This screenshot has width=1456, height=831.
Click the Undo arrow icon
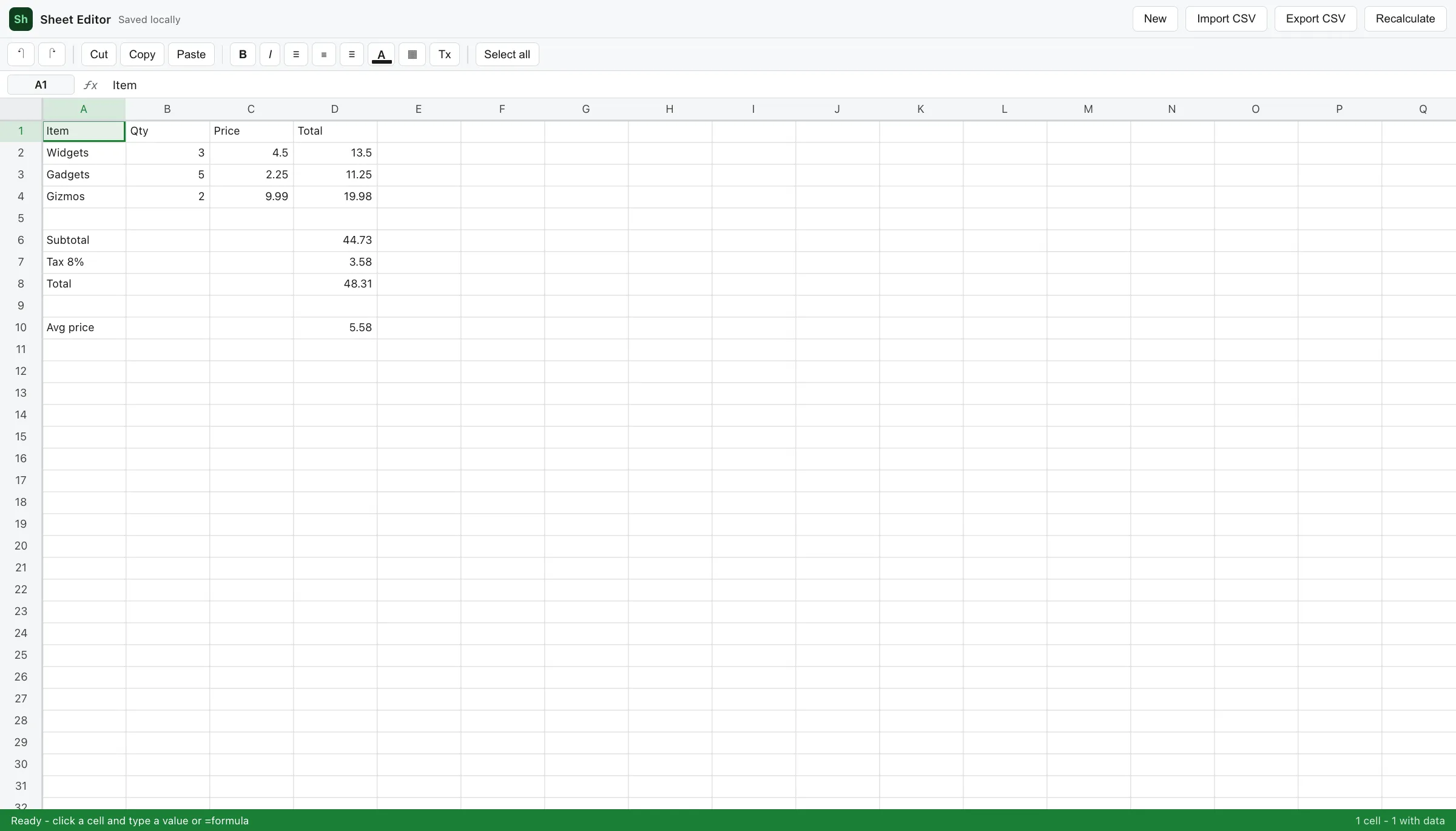pyautogui.click(x=21, y=54)
